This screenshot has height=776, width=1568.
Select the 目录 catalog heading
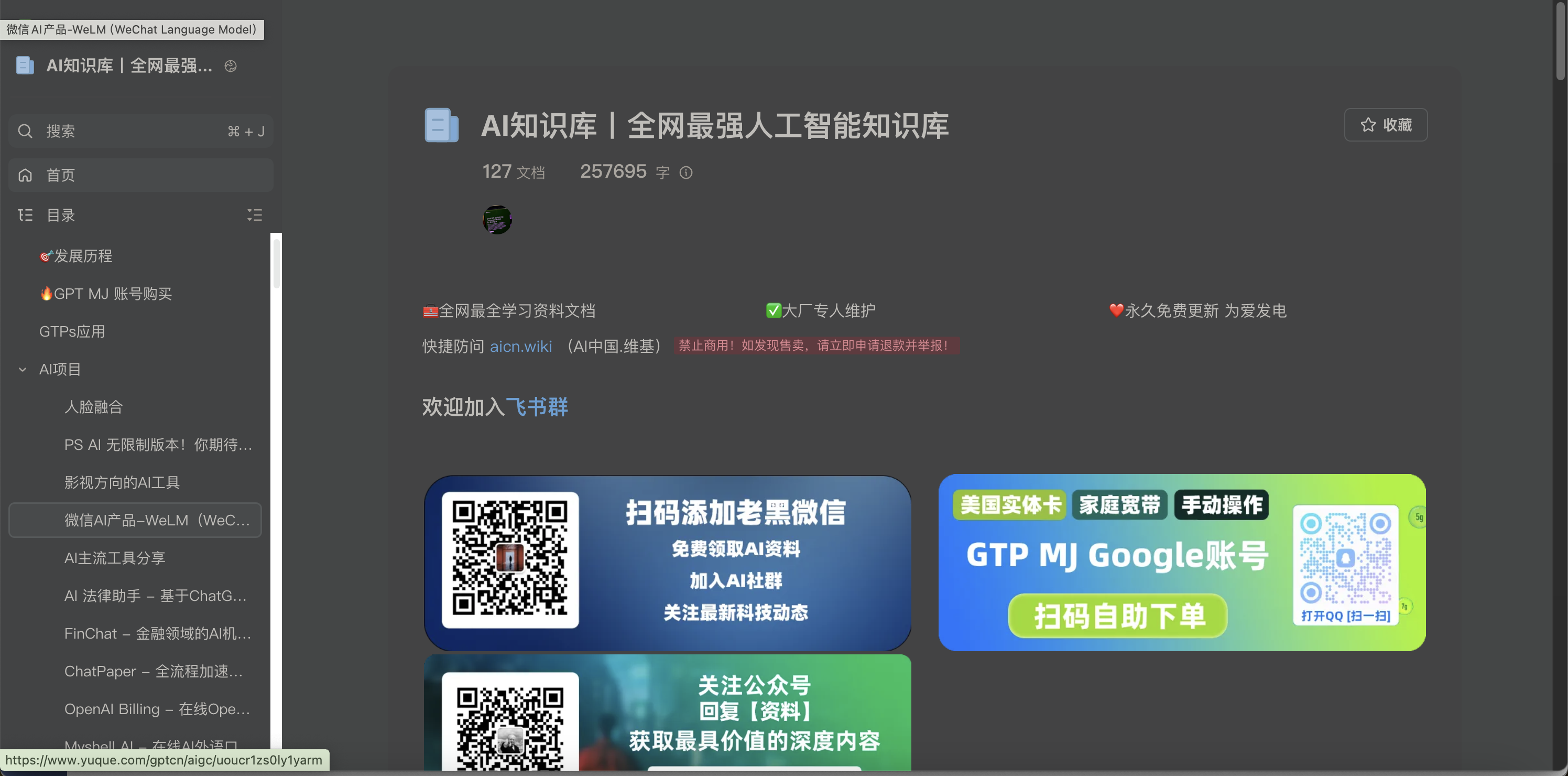click(61, 215)
